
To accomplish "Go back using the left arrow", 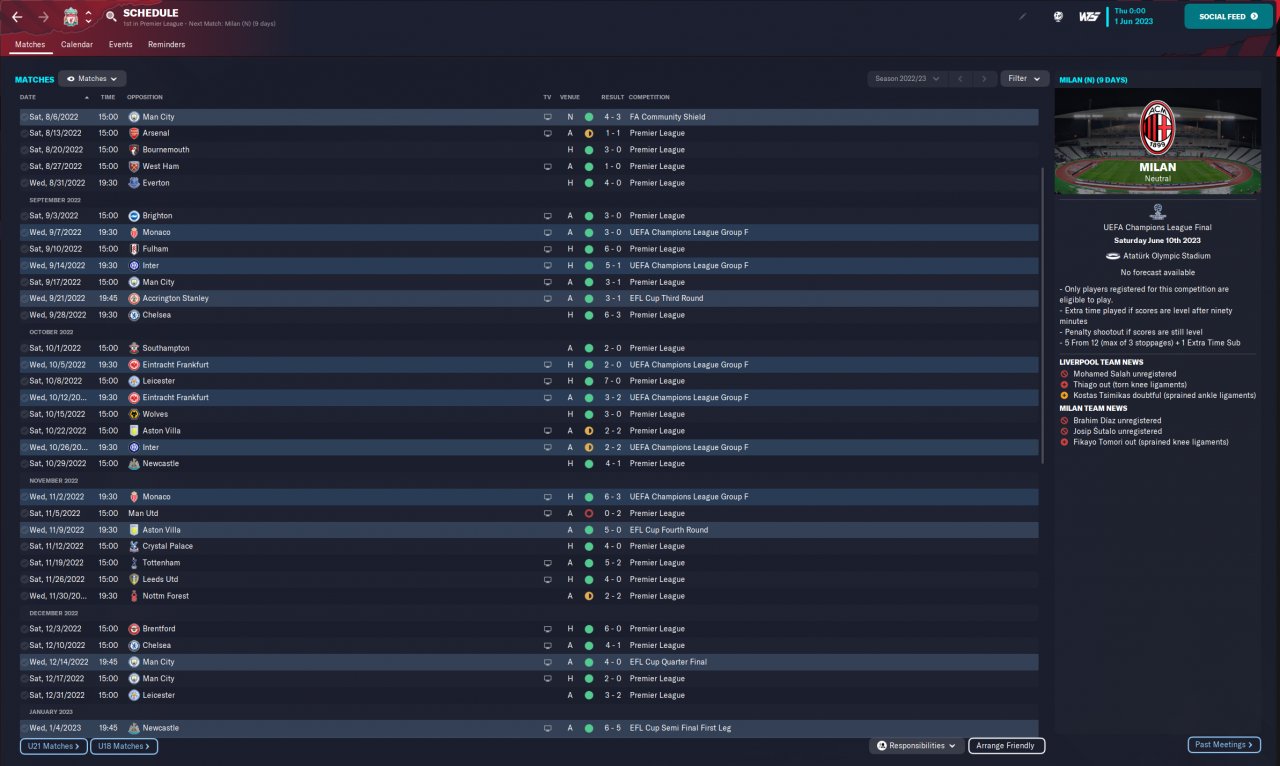I will 17,17.
